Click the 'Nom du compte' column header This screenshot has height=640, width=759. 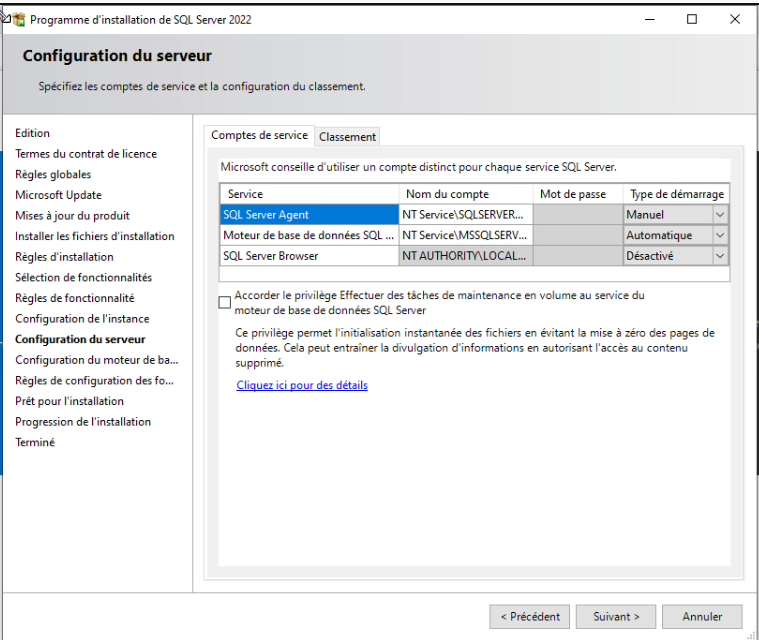click(x=466, y=194)
